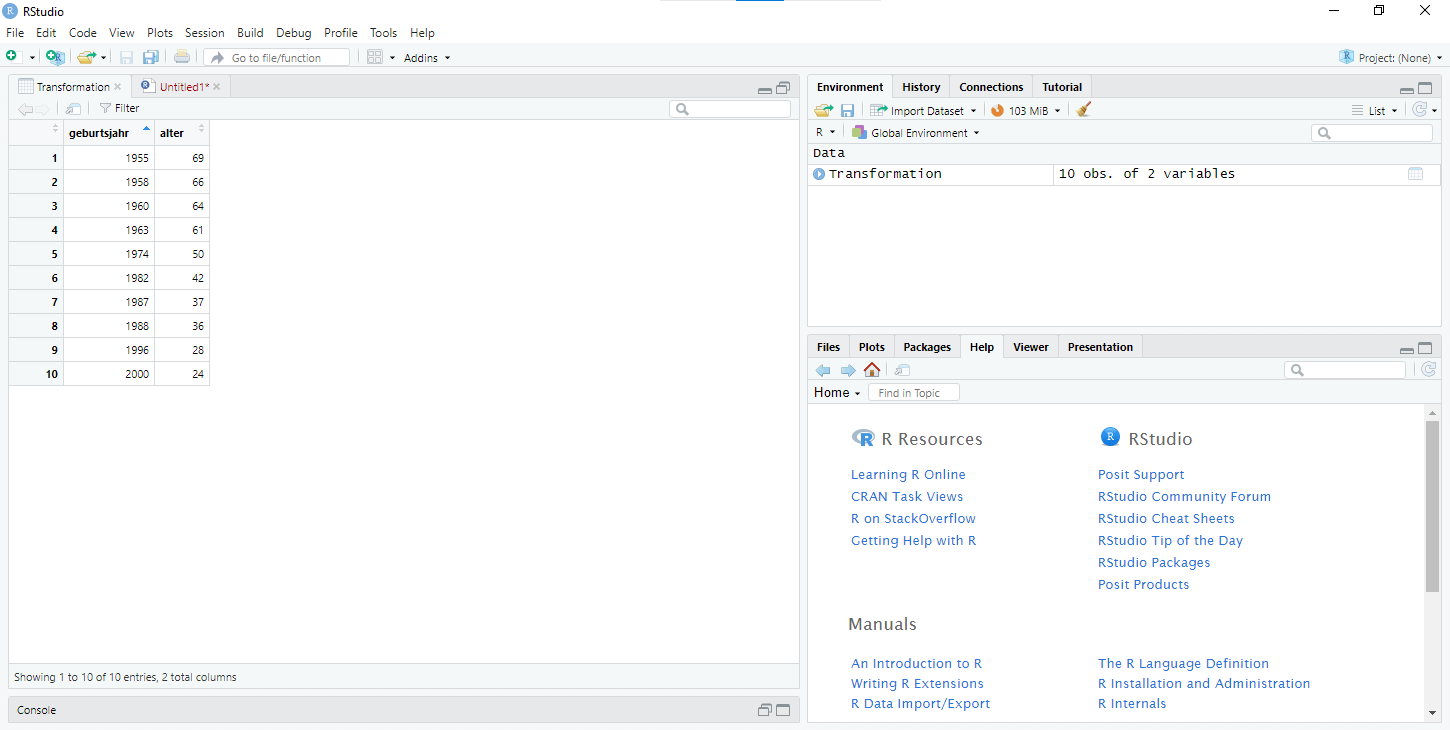Open the R language dropdown in Environment

pos(825,132)
